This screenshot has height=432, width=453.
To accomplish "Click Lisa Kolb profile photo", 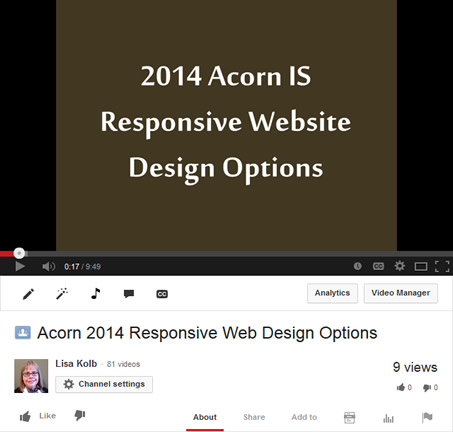I will [31, 376].
